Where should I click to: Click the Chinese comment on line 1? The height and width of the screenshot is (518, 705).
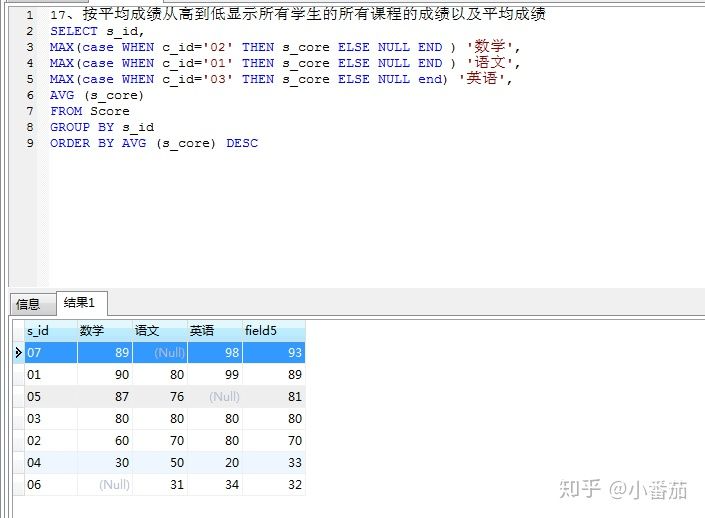[298, 14]
